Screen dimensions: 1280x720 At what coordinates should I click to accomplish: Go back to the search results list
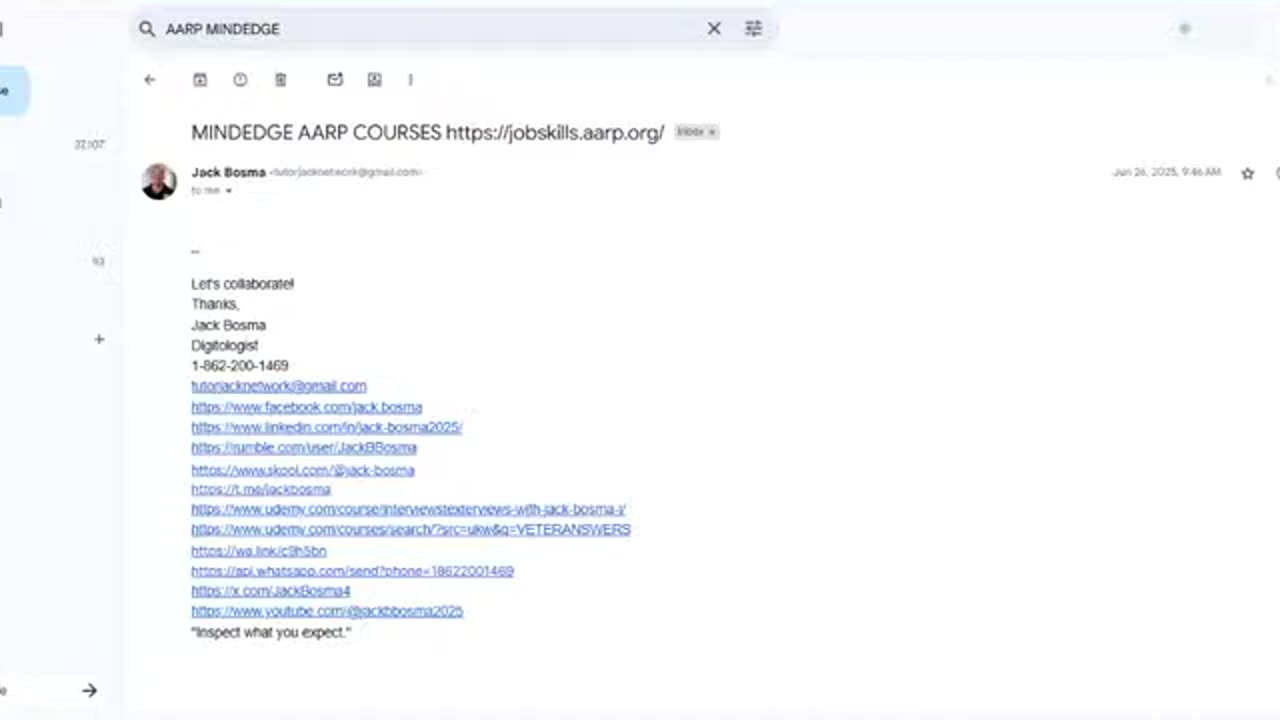click(x=150, y=80)
